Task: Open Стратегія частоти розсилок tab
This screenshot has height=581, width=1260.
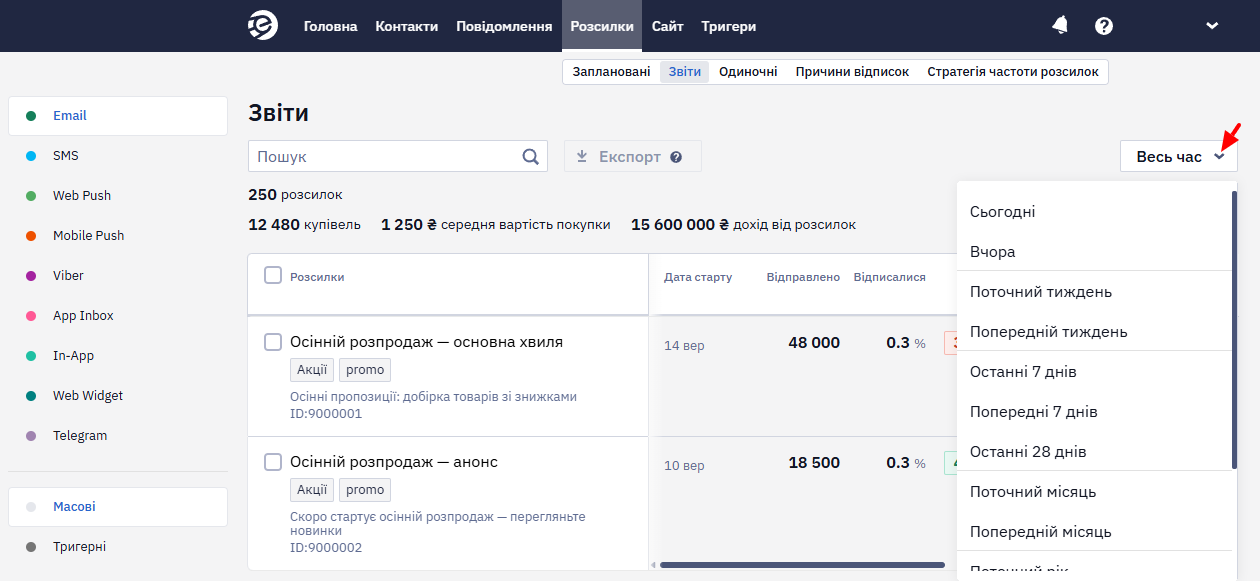Action: (1013, 72)
